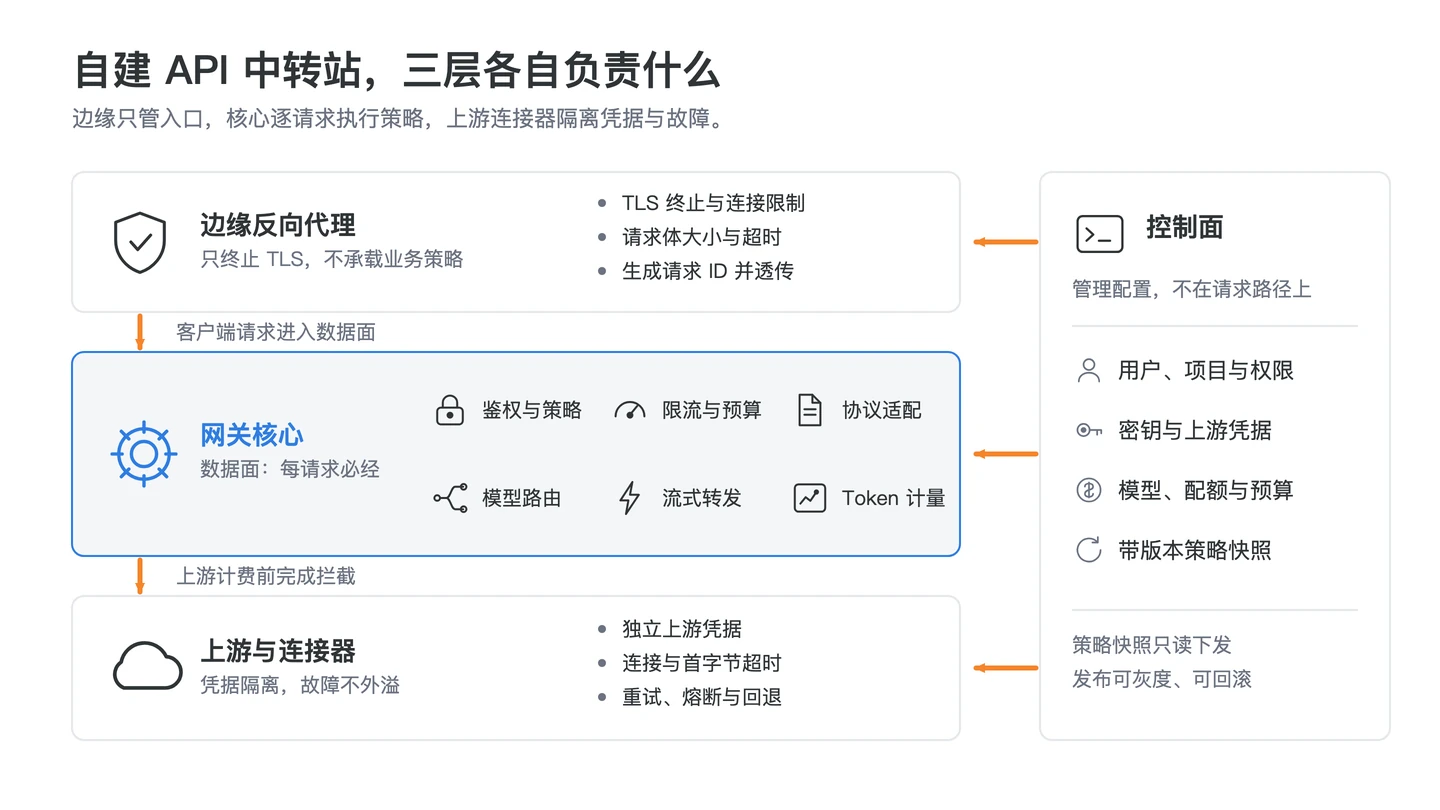The height and width of the screenshot is (810, 1440).
Task: Click the bullet "连接与首字节超时"
Action: [x=701, y=663]
